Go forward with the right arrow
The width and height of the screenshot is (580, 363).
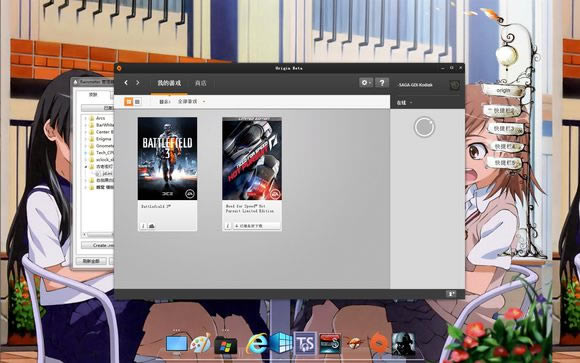tap(138, 83)
